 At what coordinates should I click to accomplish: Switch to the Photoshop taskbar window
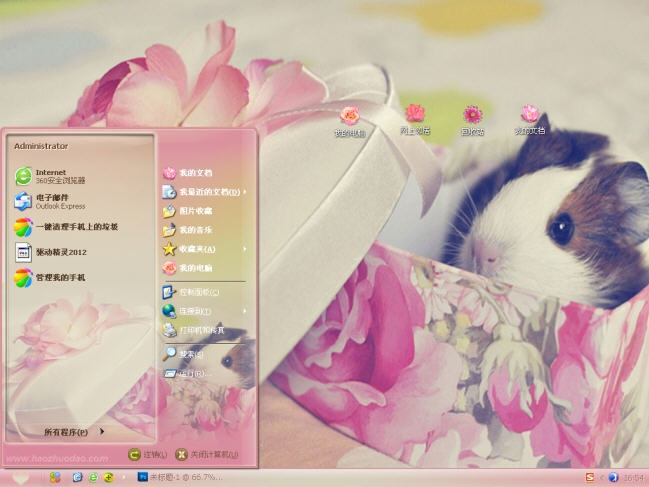pyautogui.click(x=180, y=477)
